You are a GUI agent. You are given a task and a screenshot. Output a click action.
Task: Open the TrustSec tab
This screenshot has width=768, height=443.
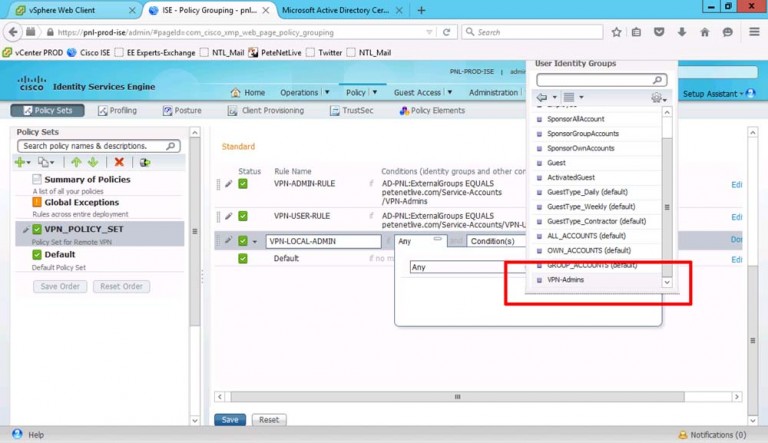pos(351,110)
